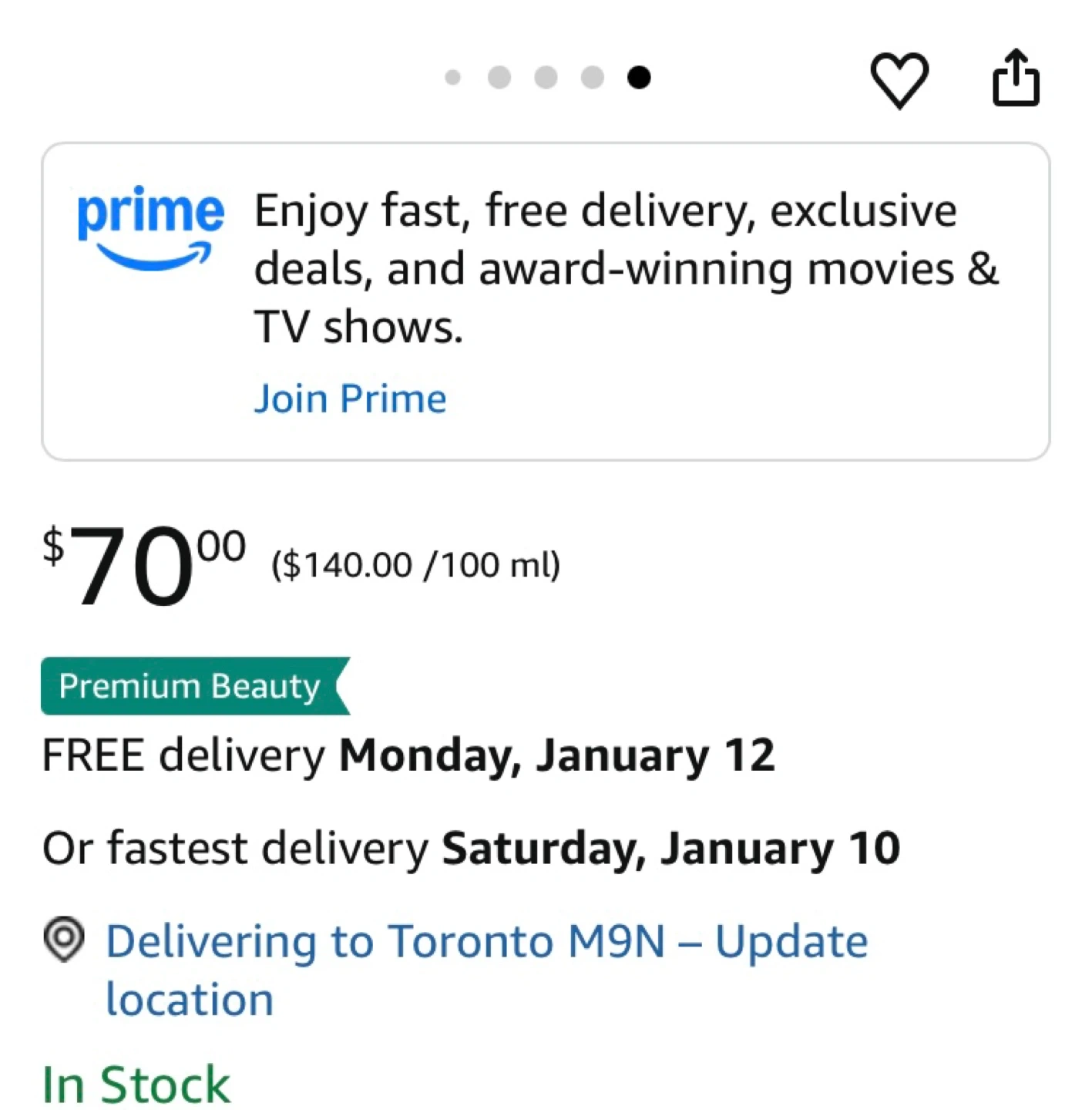Go to the third image carousel dot
Image resolution: width=1092 pixels, height=1110 pixels.
(546, 77)
